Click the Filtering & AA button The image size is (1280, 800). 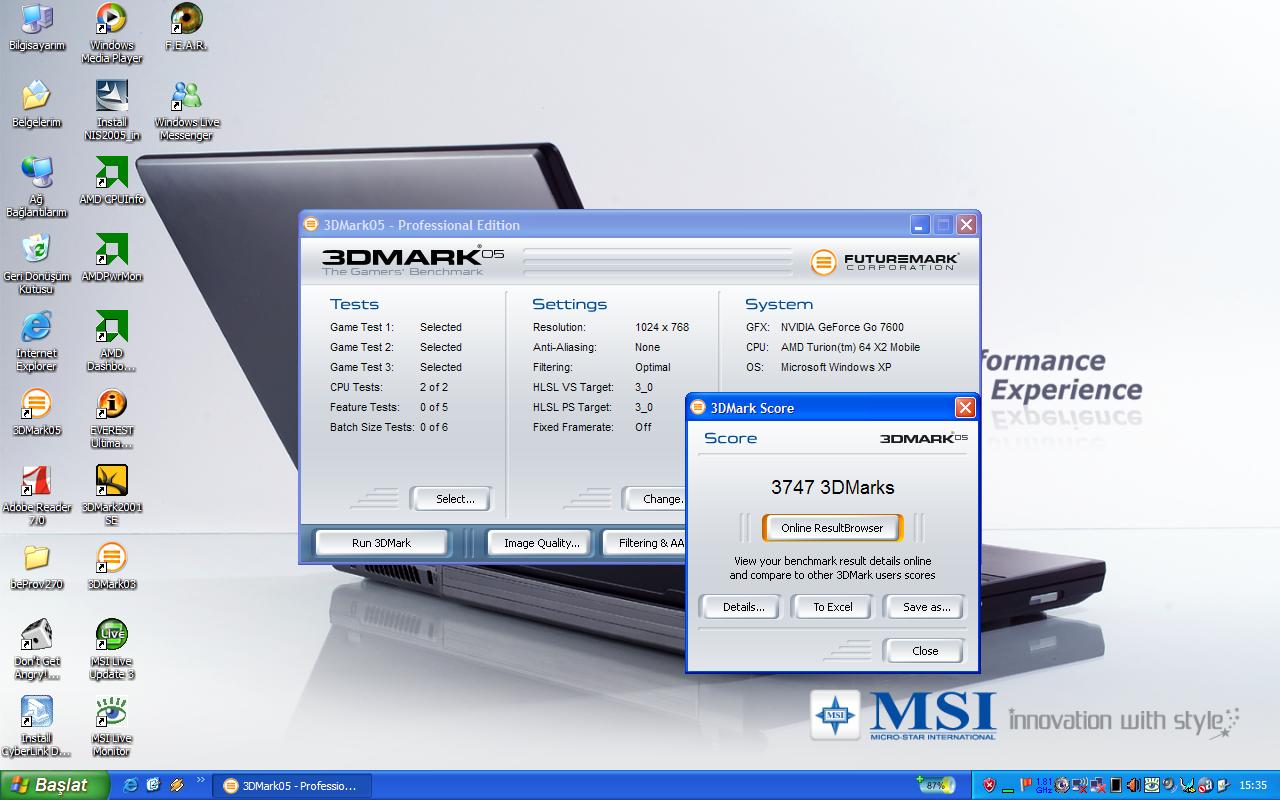tap(645, 543)
